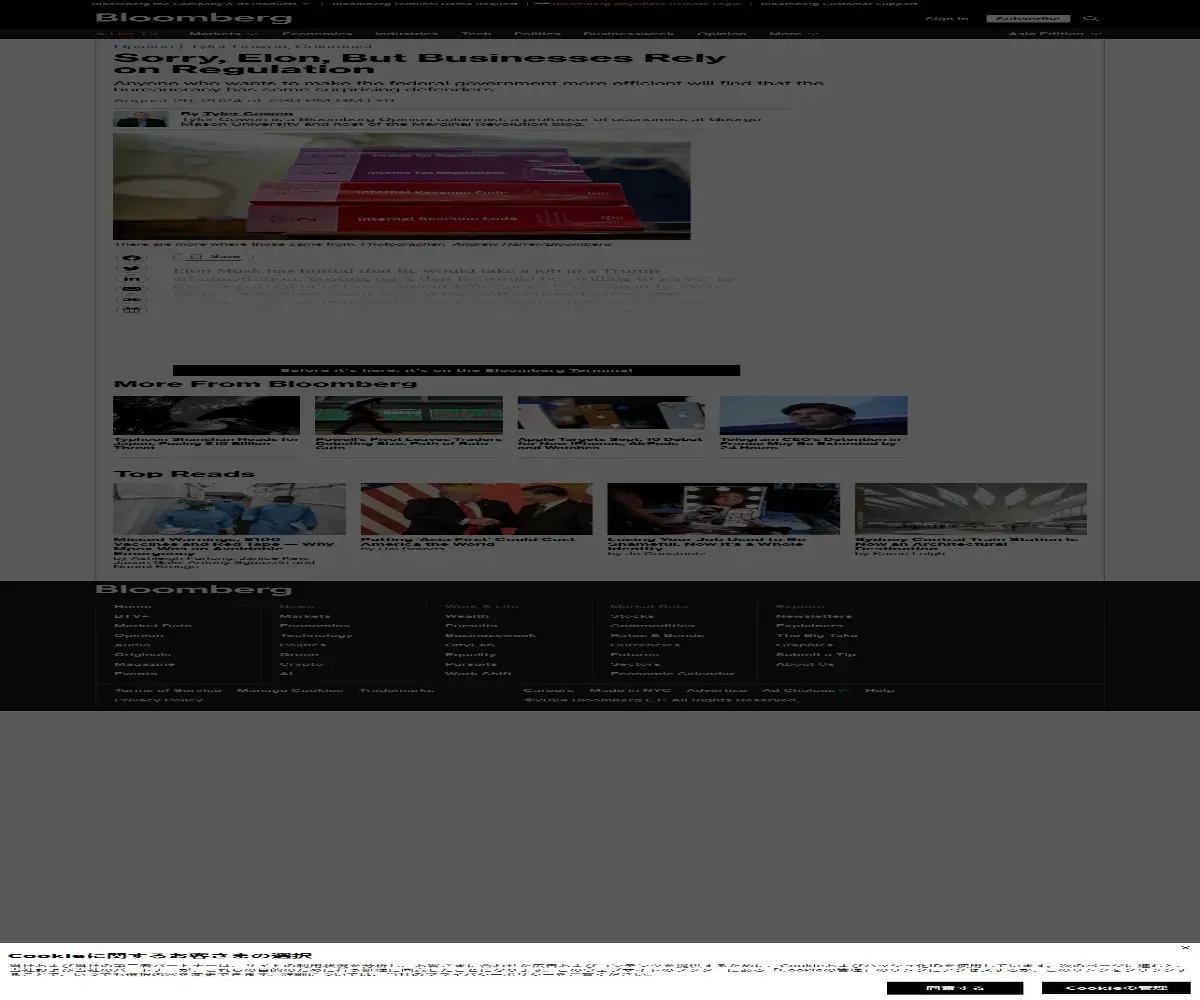Open footer link Trademarks

coord(396,690)
